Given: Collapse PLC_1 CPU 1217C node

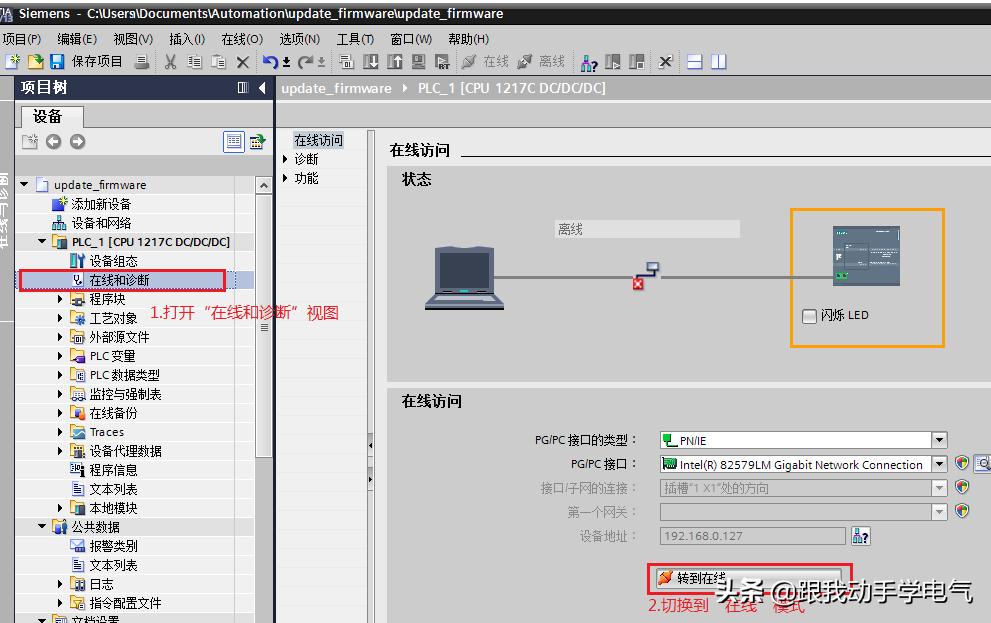Looking at the screenshot, I should click(42, 241).
